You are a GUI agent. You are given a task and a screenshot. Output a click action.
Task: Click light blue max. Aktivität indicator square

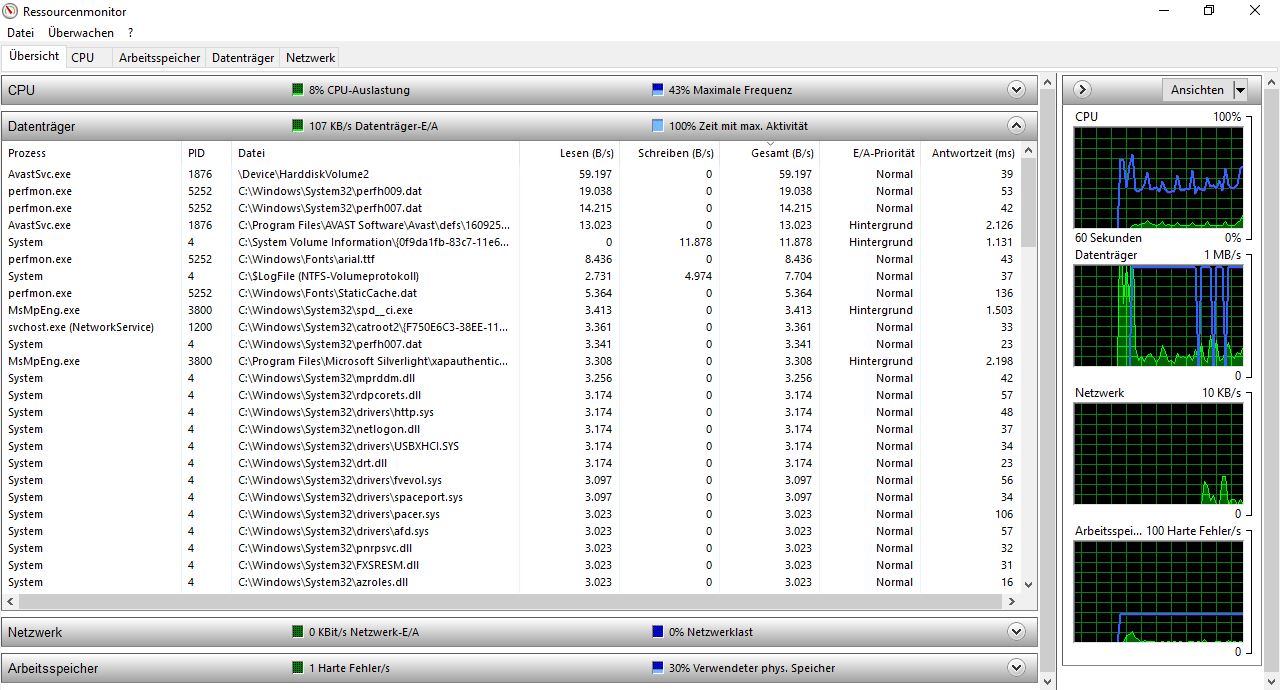657,126
